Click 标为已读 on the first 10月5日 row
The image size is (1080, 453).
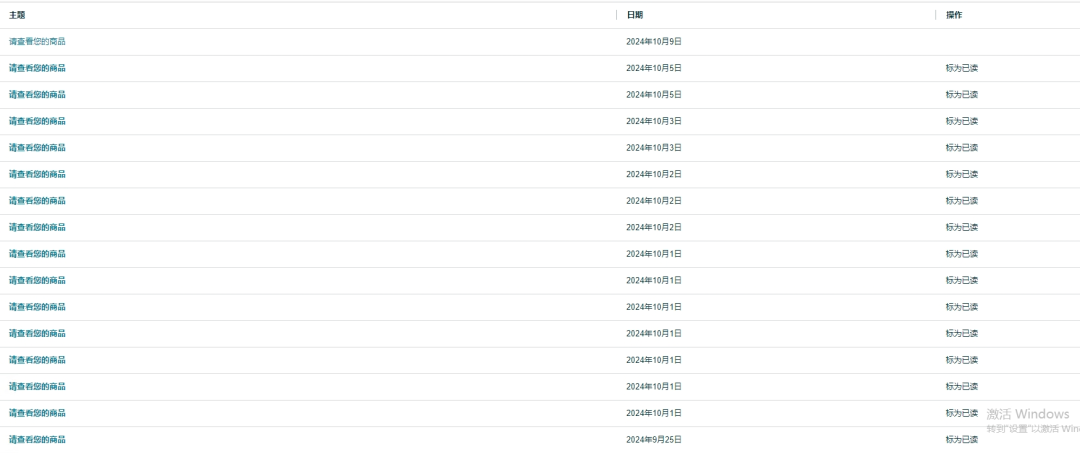[962, 68]
